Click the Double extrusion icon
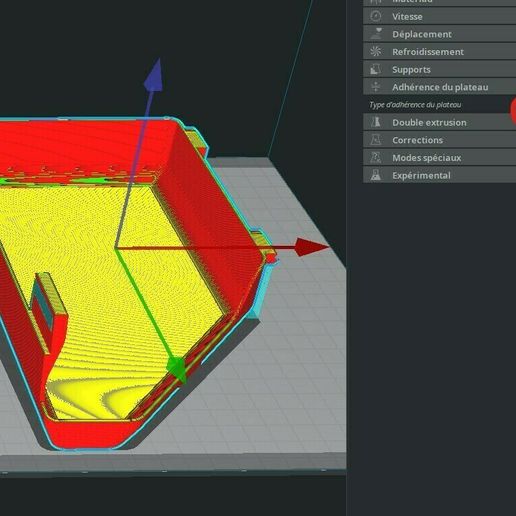Screen dimensions: 516x516 coord(376,122)
